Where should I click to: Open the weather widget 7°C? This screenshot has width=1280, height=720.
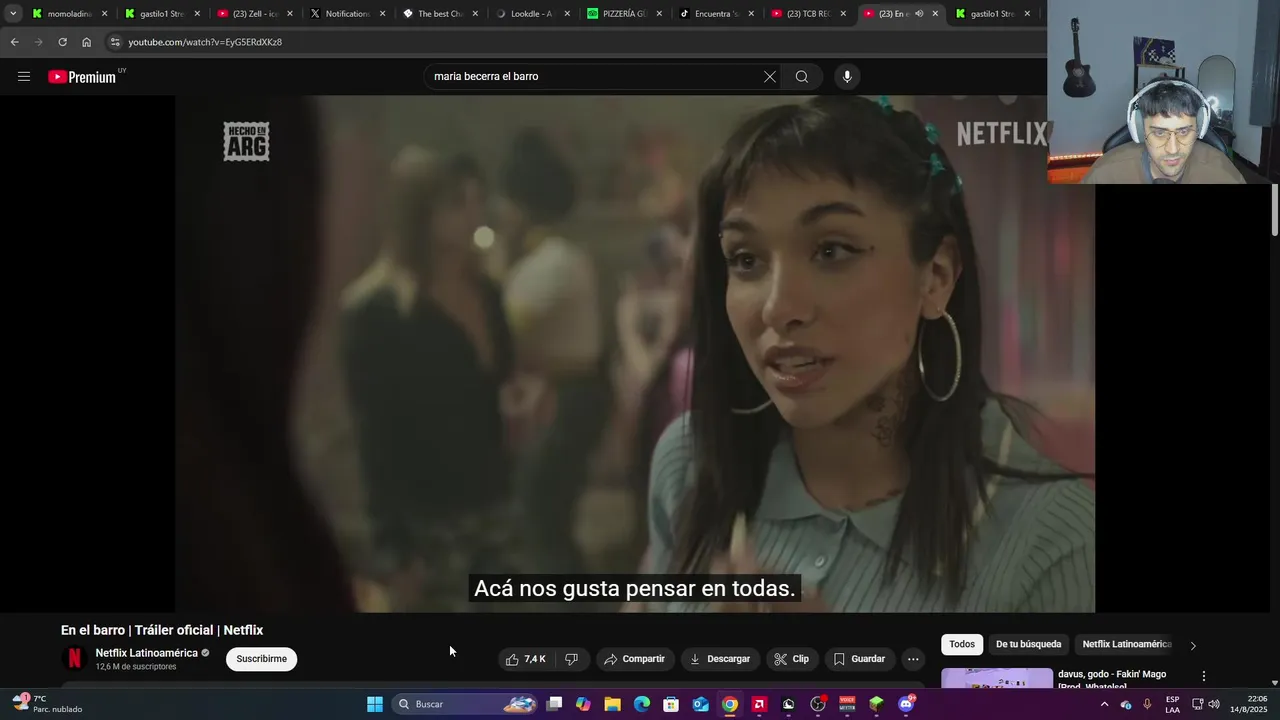(x=47, y=704)
